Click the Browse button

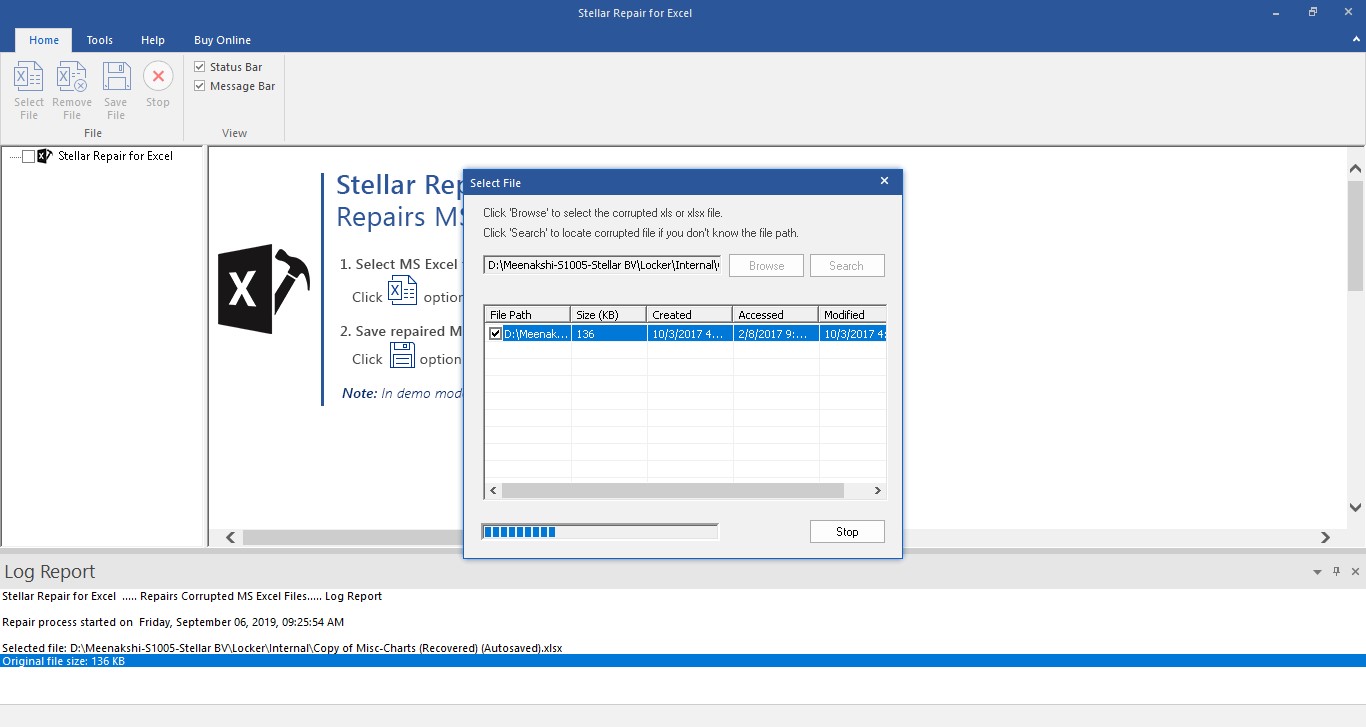coord(767,266)
